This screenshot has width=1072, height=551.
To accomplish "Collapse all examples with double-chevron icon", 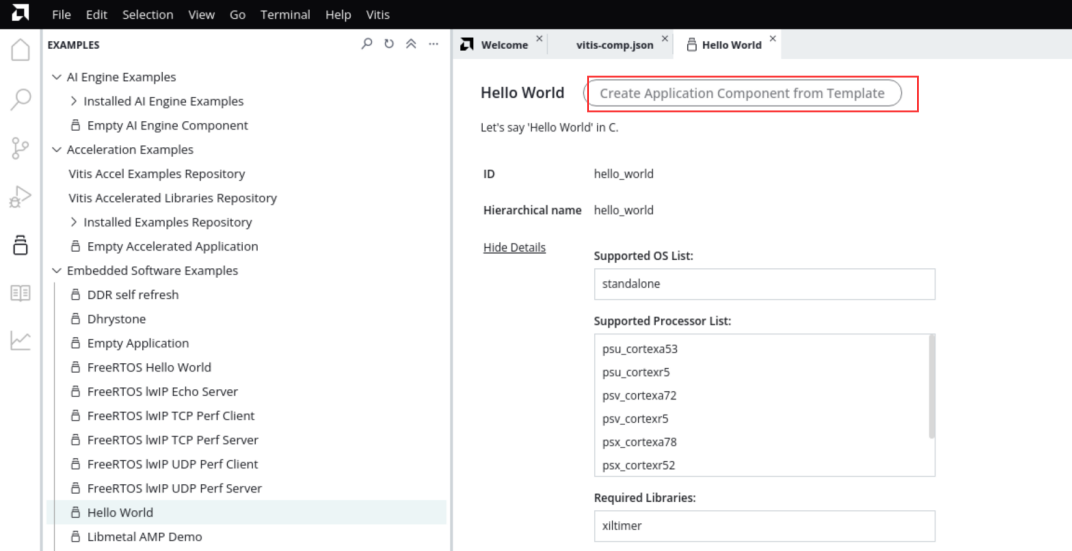I will [411, 44].
